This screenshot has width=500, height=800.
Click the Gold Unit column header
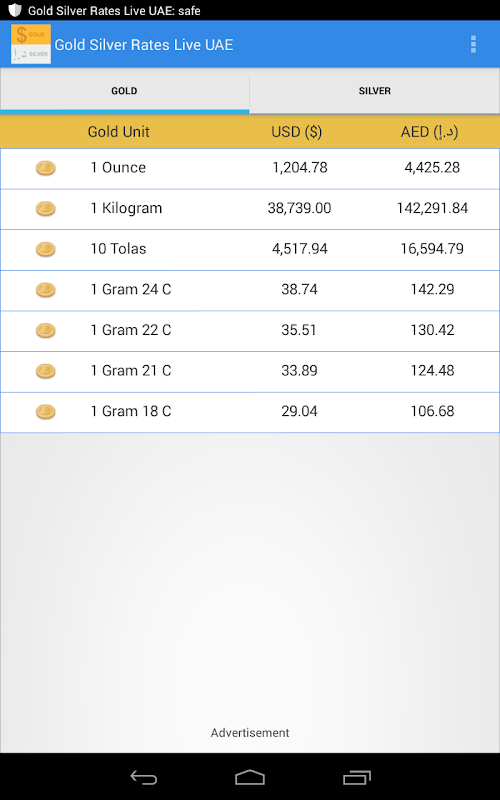[x=118, y=132]
